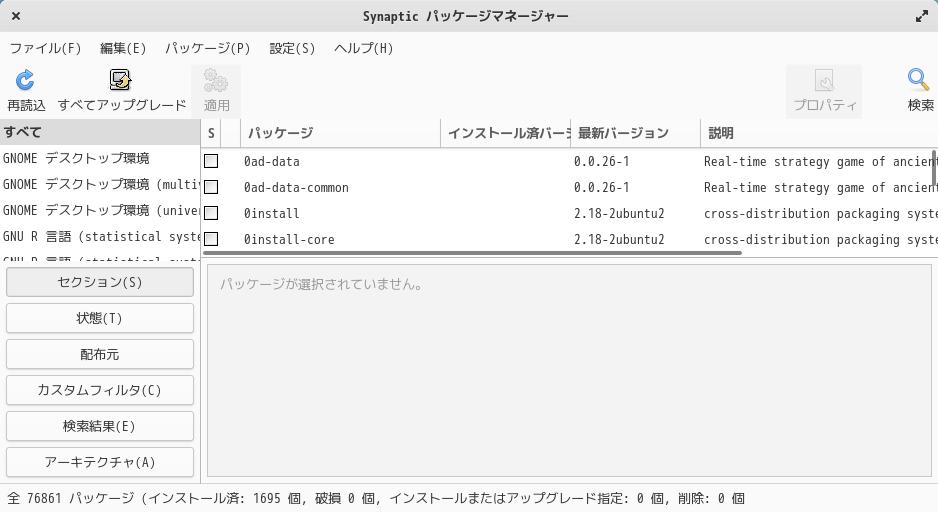Open the ファイル(F) menu
938x512 pixels.
pos(45,48)
